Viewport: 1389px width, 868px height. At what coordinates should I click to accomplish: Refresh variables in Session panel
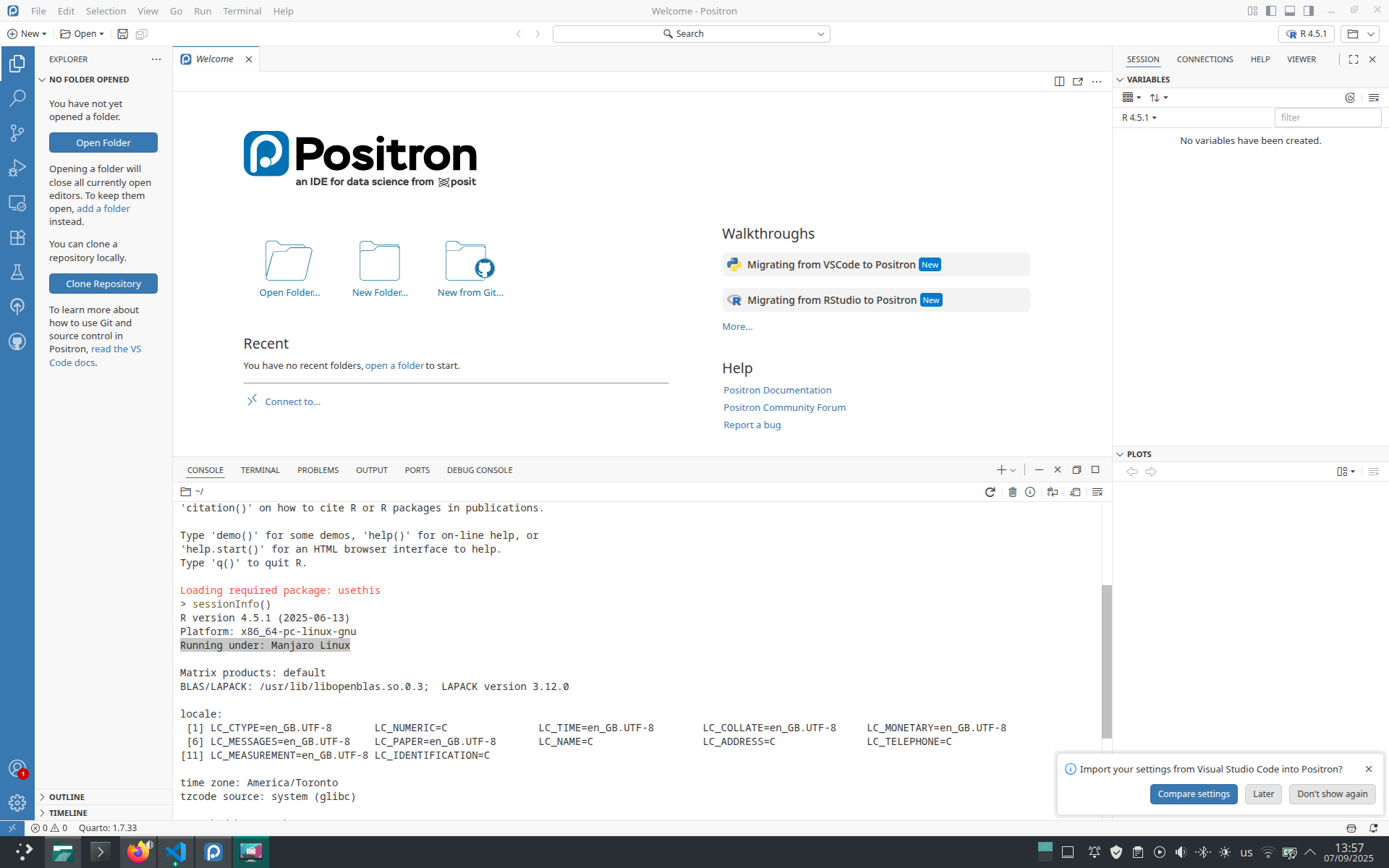[1349, 98]
